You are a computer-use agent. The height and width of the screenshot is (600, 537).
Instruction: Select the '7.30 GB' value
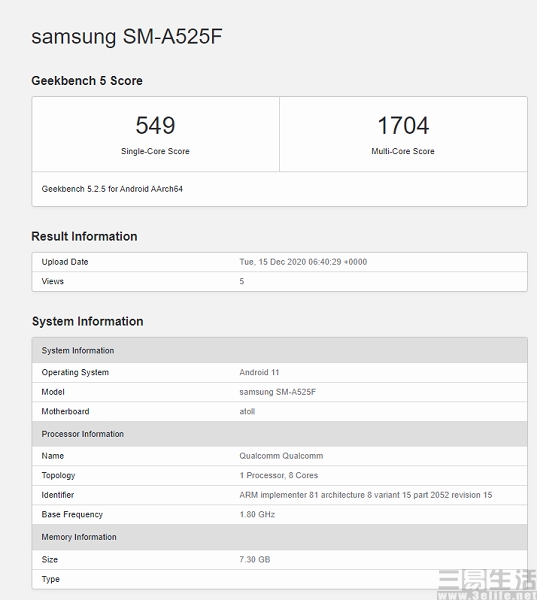click(x=255, y=559)
